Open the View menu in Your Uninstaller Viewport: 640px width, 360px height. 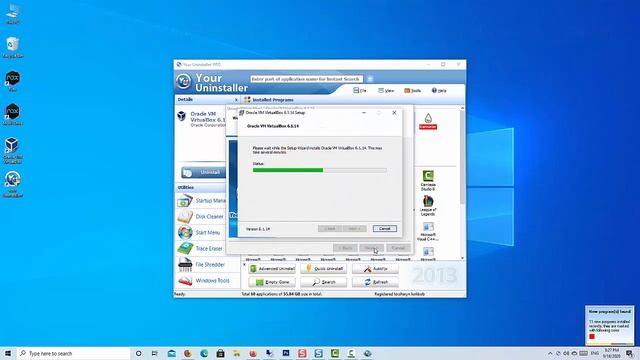[x=386, y=91]
